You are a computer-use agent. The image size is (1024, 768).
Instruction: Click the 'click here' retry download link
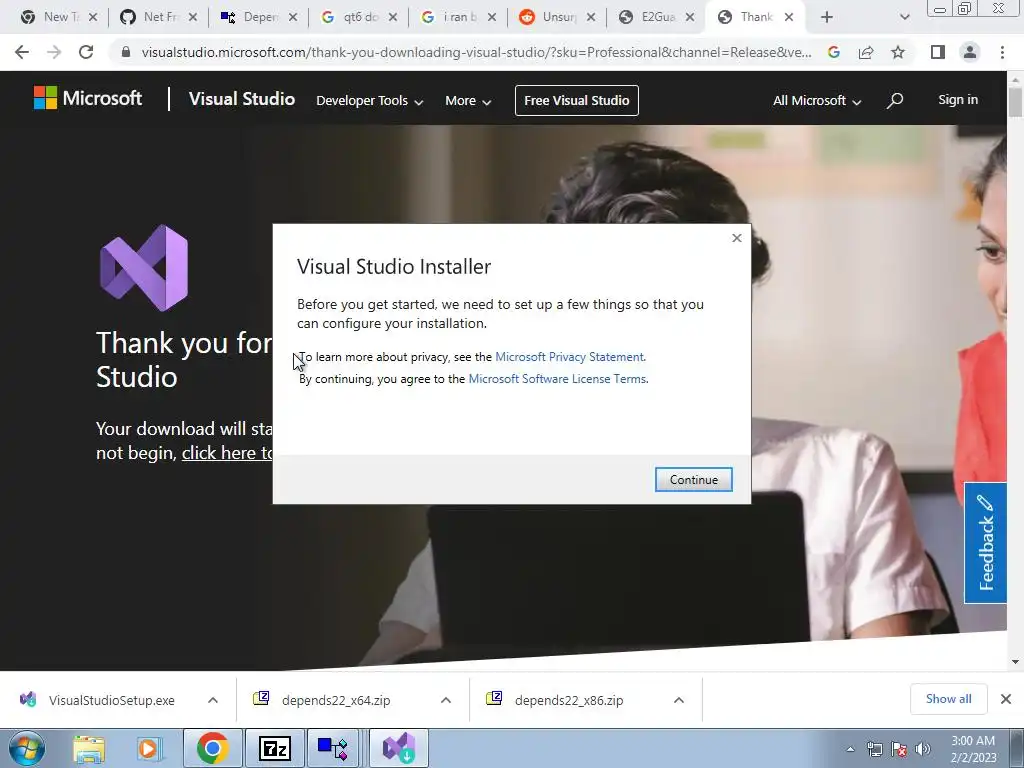[x=227, y=453]
